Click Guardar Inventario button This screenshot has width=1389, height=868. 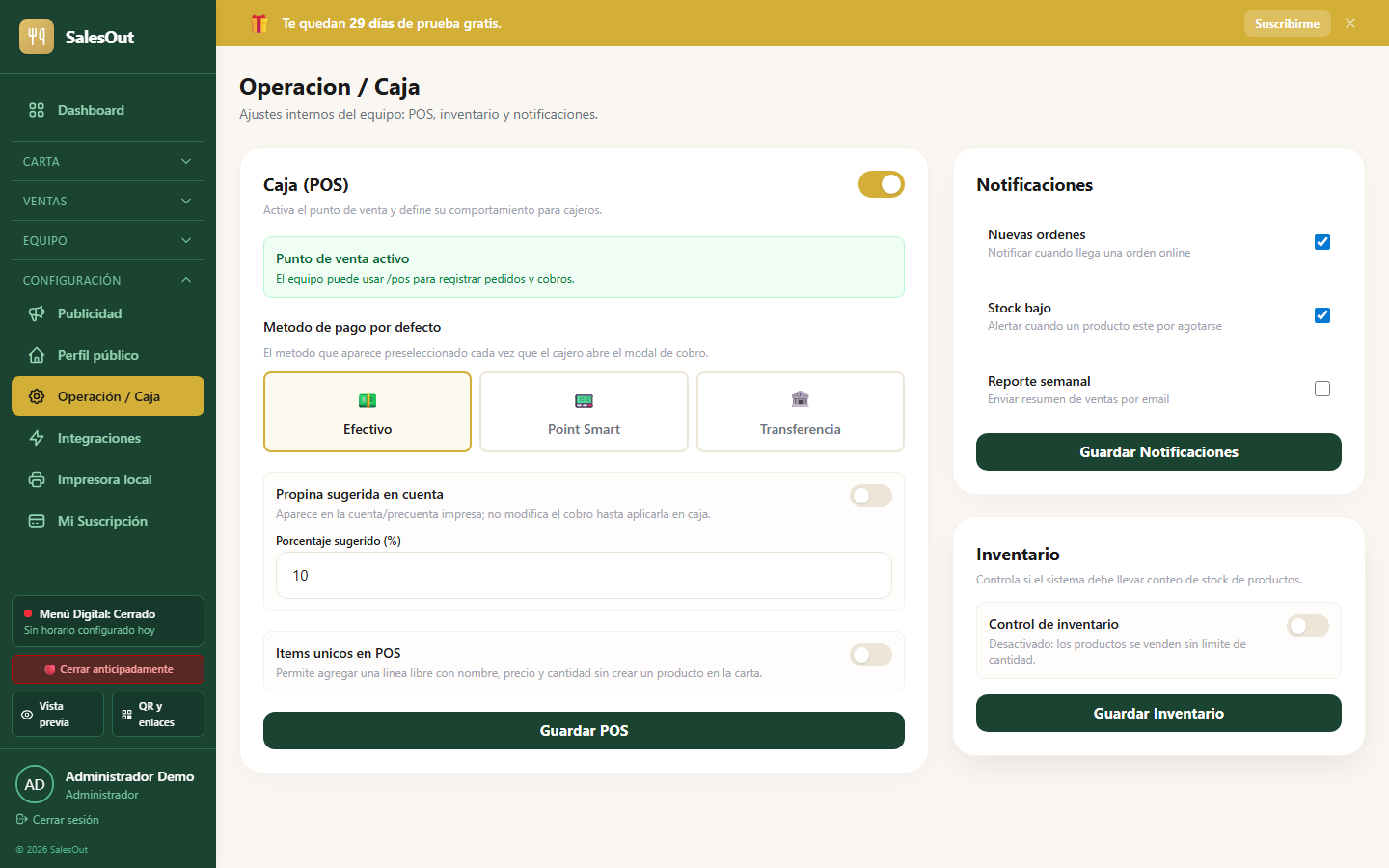pos(1158,713)
